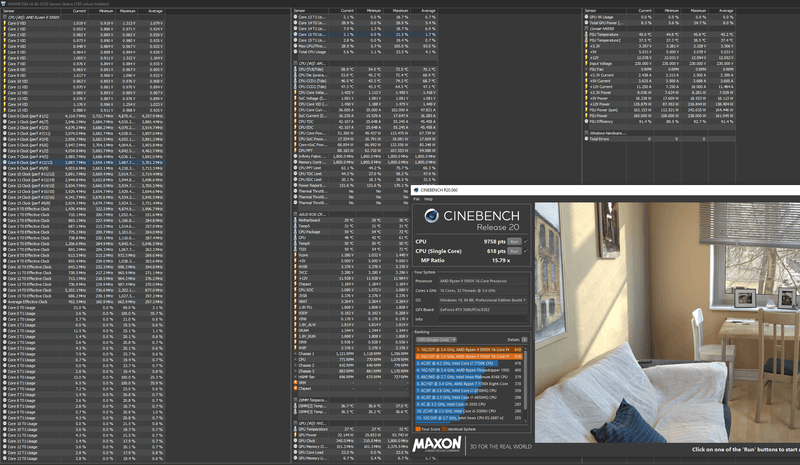The height and width of the screenshot is (465, 800).
Task: Click the Motherboard temperature thermometer icon
Action: 295,220
